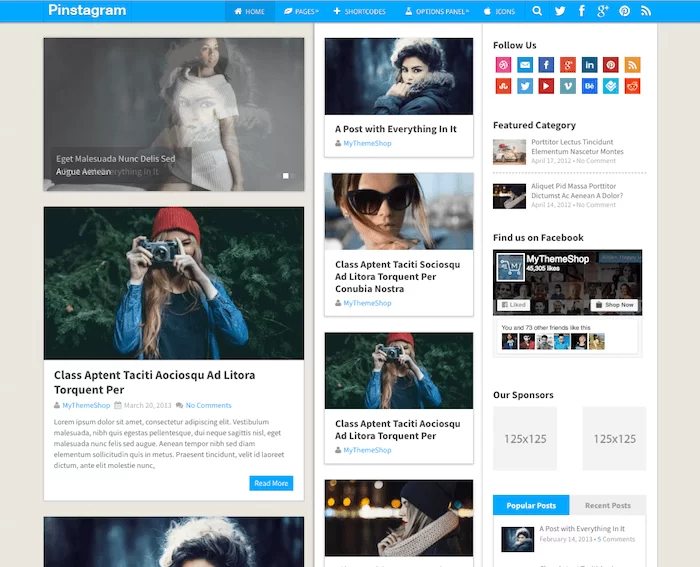Switch to the Recent Posts tab
Image resolution: width=700 pixels, height=567 pixels.
pos(608,505)
